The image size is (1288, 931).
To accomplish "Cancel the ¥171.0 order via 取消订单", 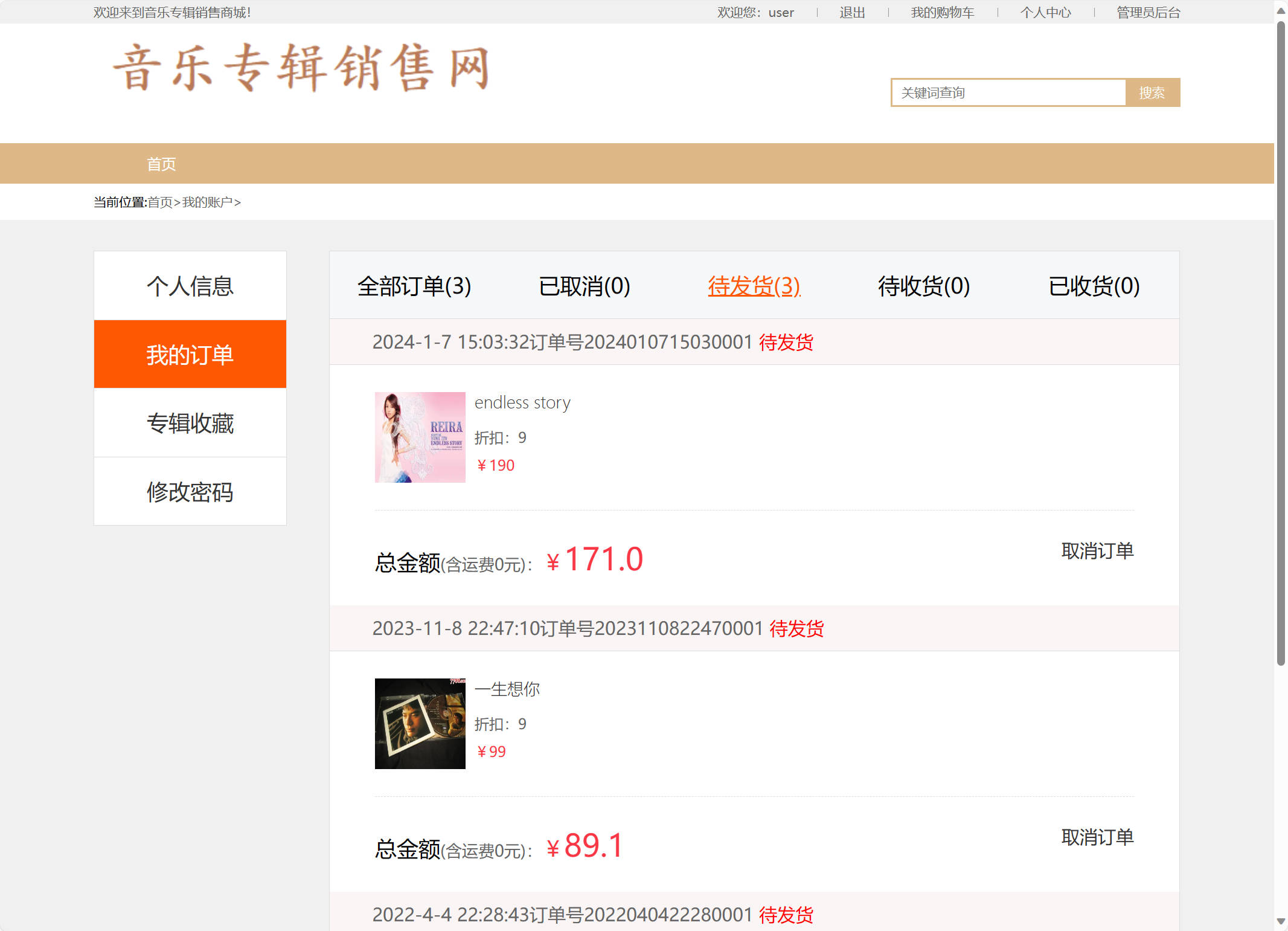I will tap(1097, 550).
